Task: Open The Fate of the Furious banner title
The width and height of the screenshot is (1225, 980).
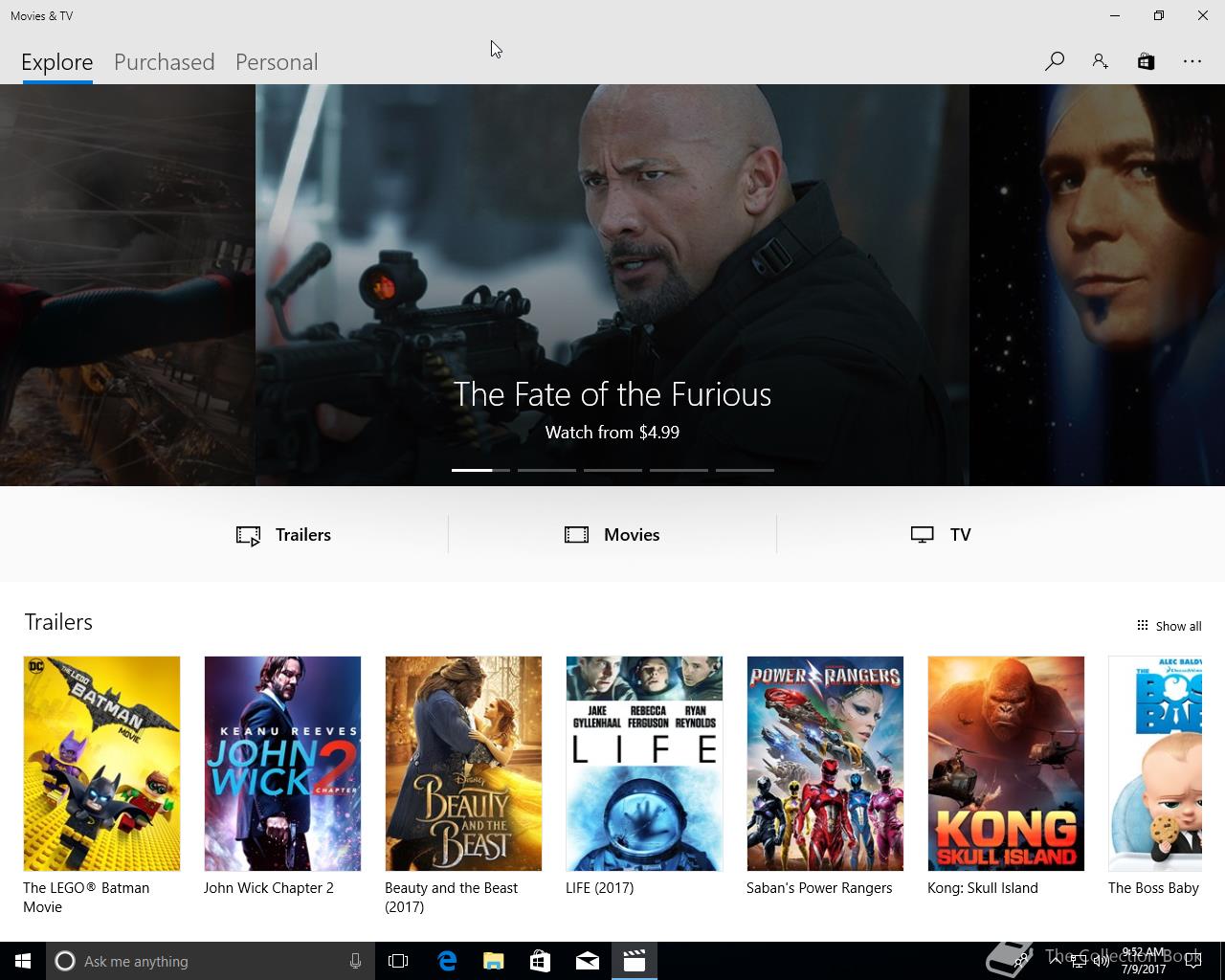Action: [612, 394]
